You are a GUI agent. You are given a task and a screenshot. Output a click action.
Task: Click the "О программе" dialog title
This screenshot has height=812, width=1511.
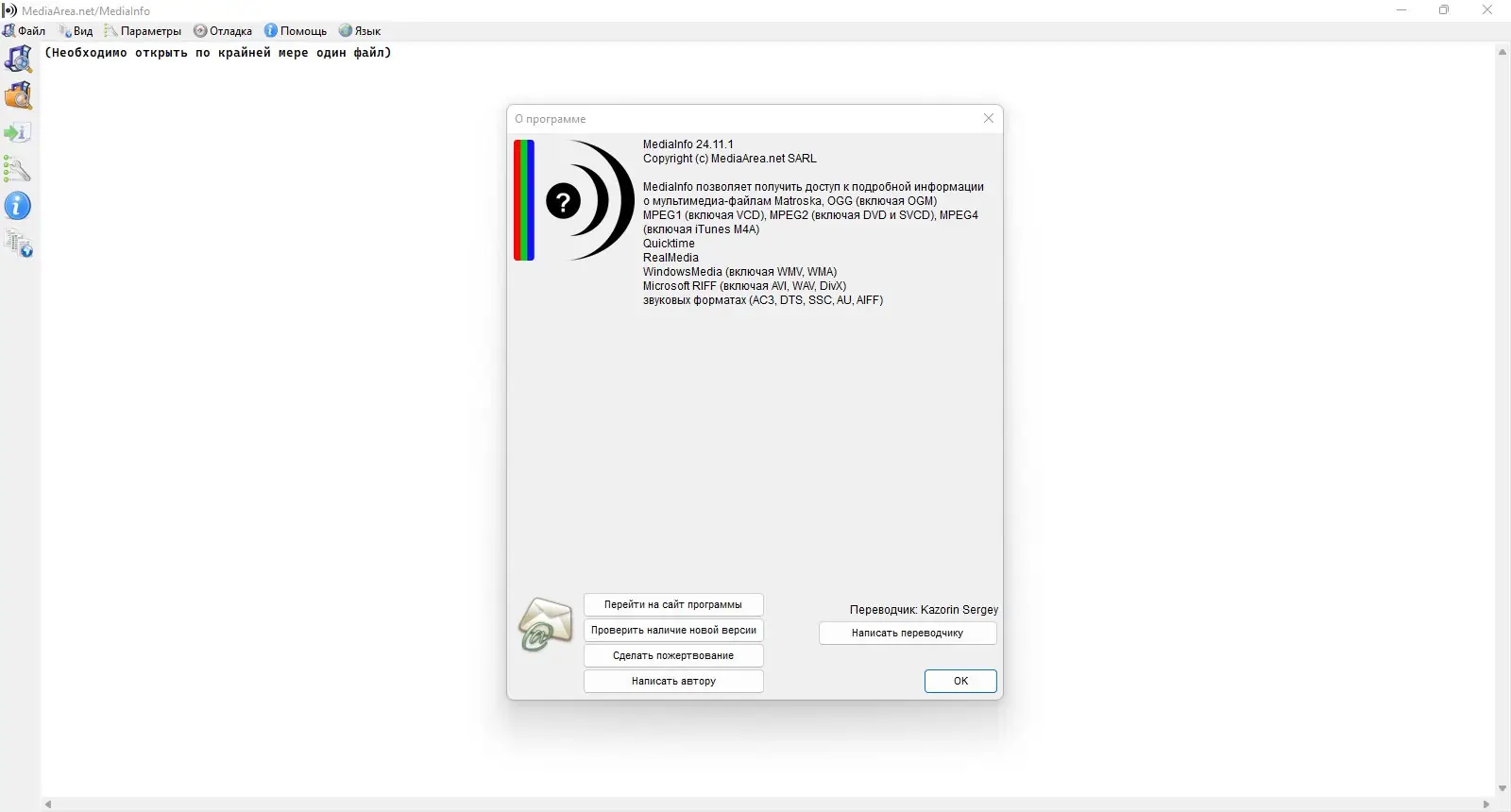[x=551, y=119]
